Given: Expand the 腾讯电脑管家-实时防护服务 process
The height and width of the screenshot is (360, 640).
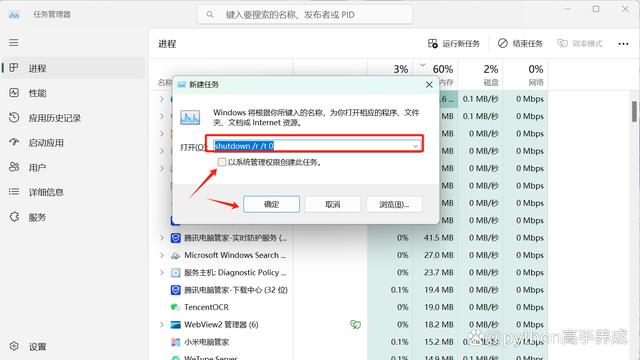Looking at the screenshot, I should tap(162, 238).
